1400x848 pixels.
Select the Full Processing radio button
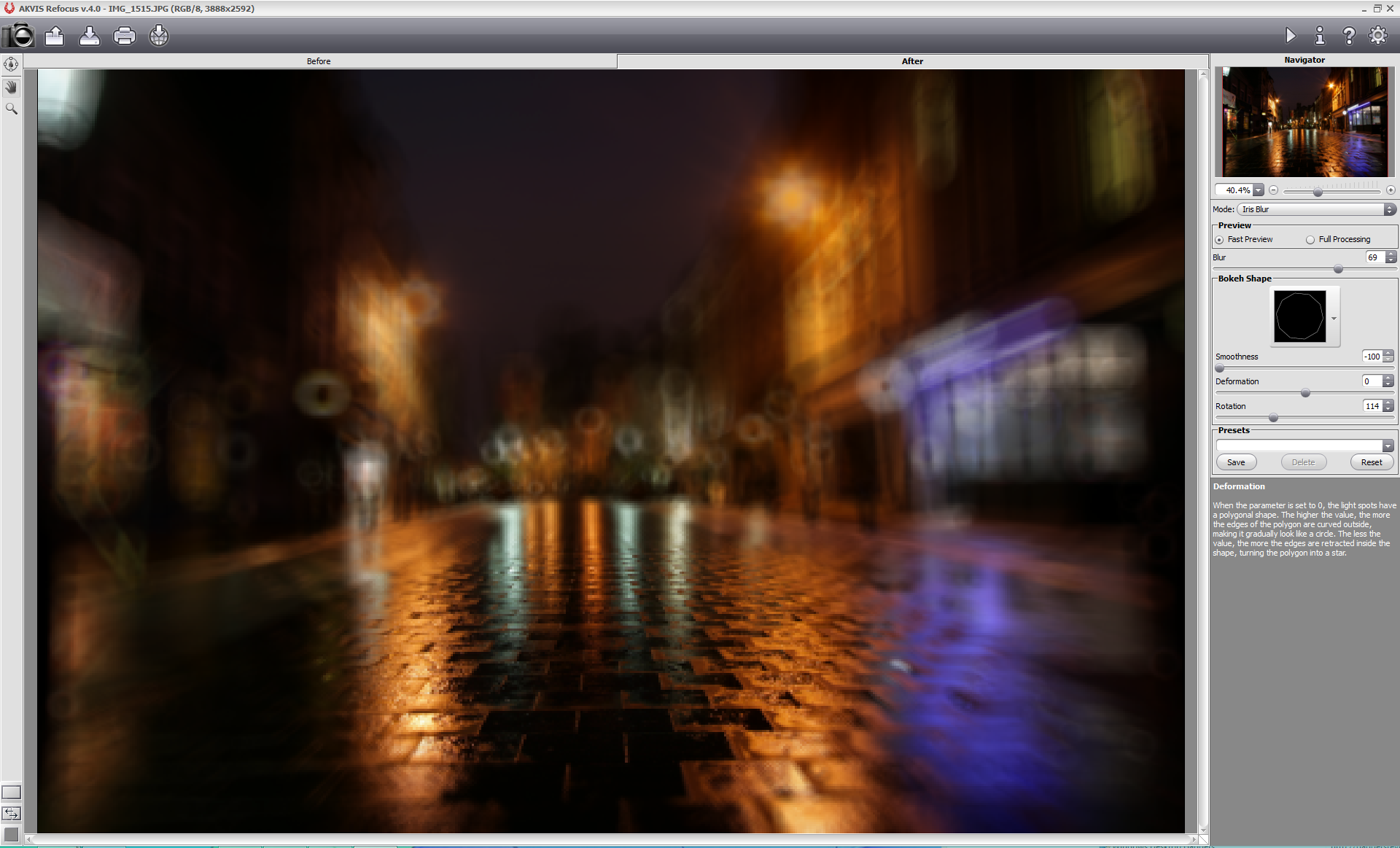(x=1310, y=240)
